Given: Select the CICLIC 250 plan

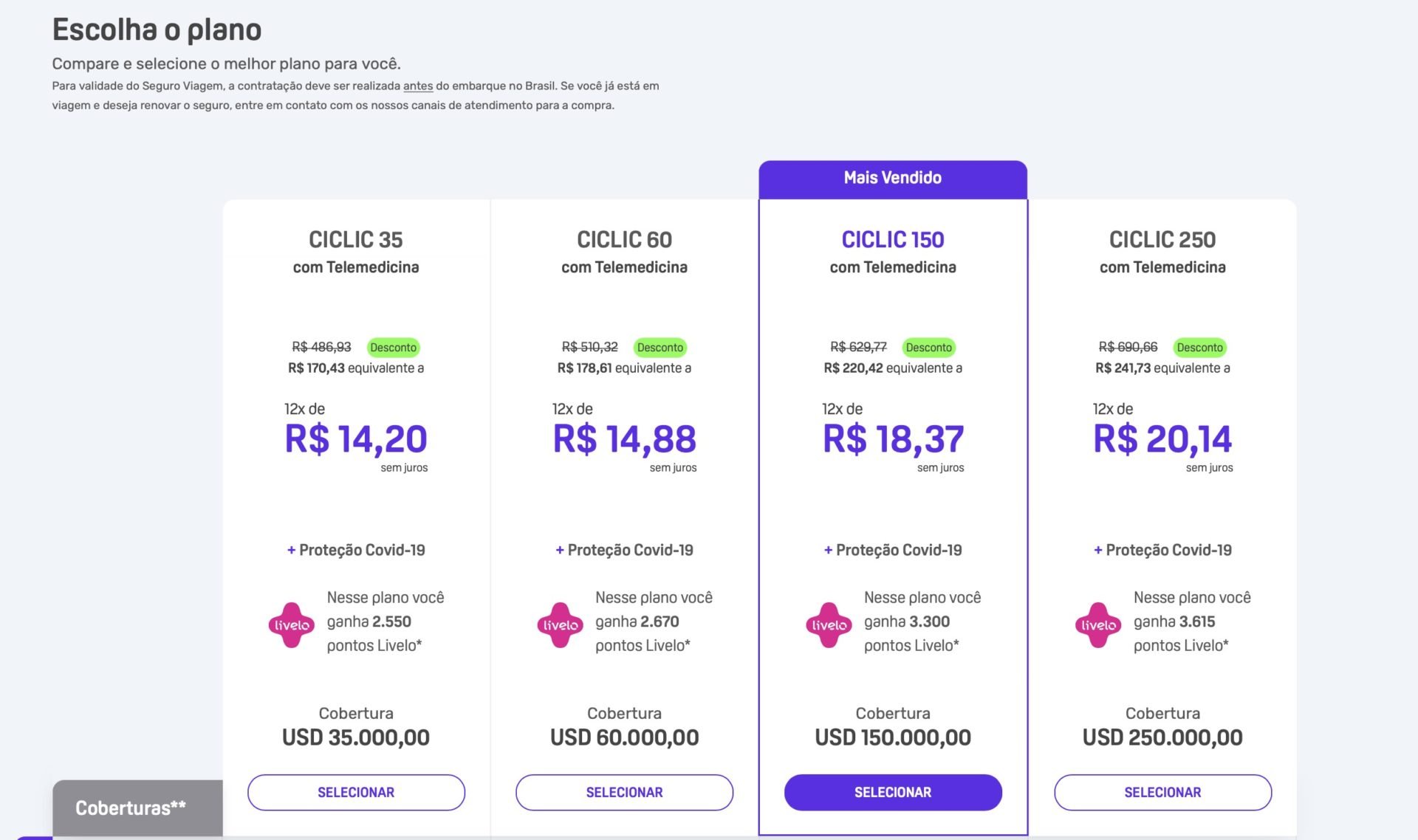Looking at the screenshot, I should coord(1162,792).
